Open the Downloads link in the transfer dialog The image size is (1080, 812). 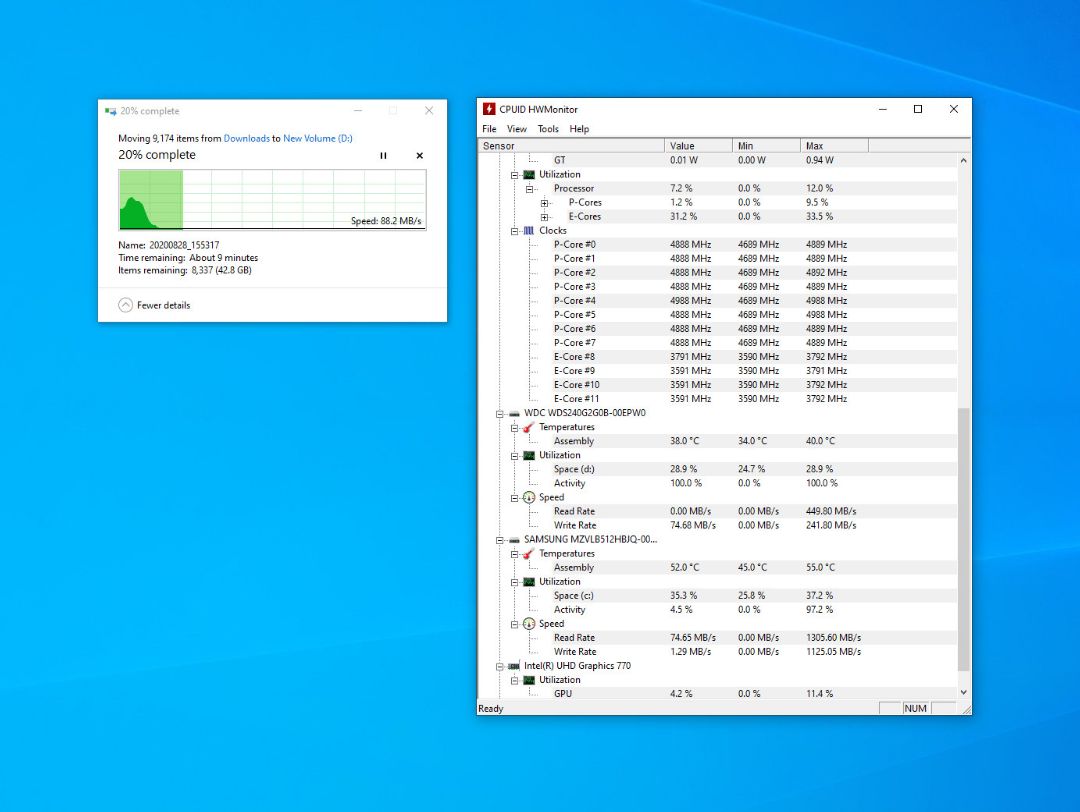(x=246, y=138)
